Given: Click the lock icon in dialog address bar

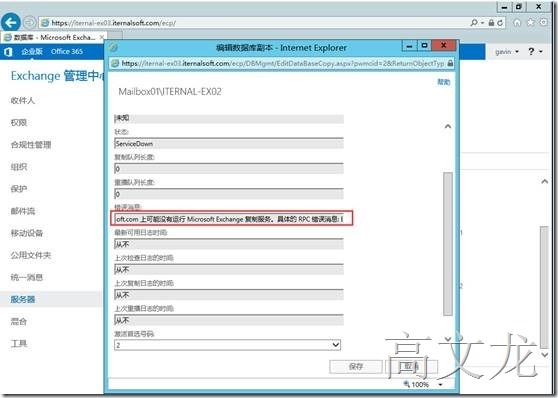Looking at the screenshot, I should coord(450,63).
